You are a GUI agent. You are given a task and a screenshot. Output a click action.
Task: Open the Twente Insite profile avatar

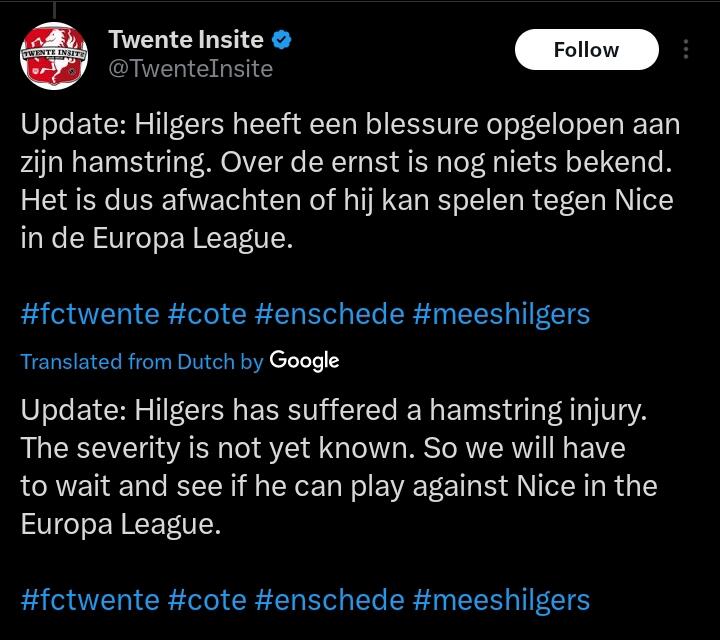click(x=52, y=56)
